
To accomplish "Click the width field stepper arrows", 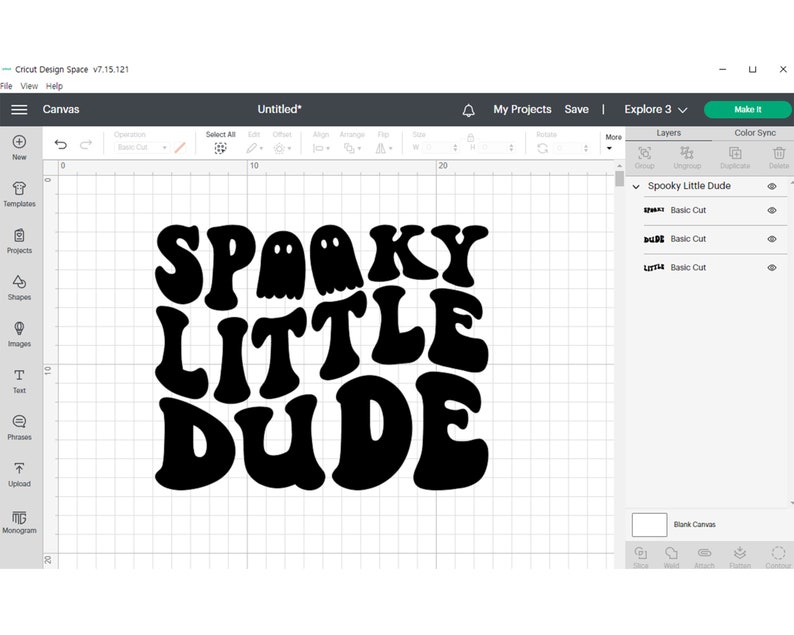I will pos(455,147).
